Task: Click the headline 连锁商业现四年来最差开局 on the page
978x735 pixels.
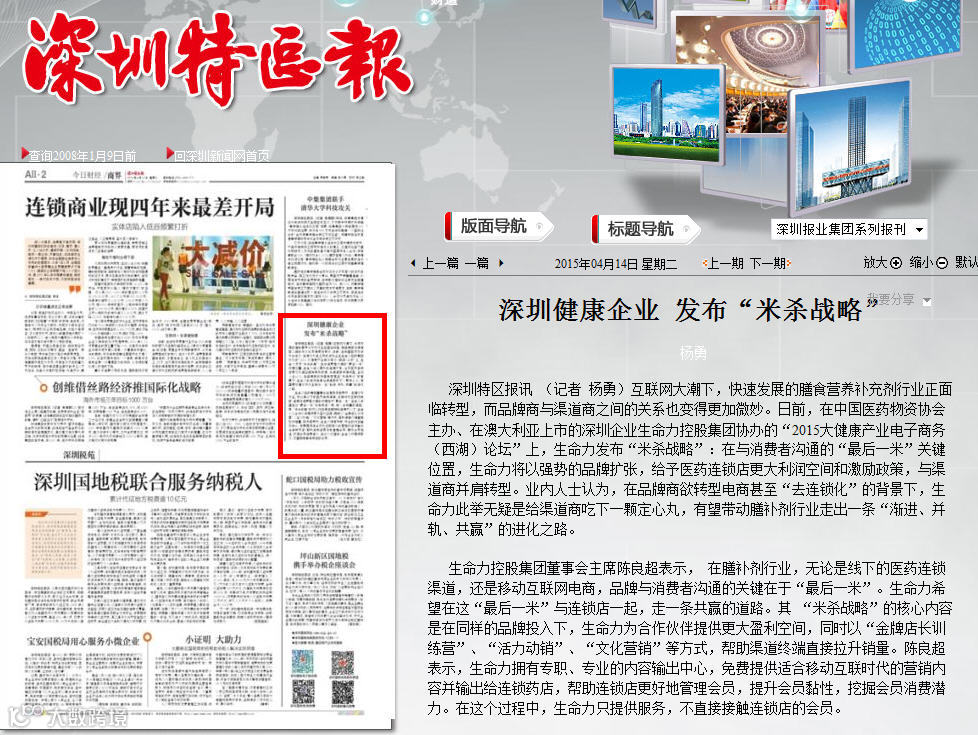Action: (x=150, y=207)
